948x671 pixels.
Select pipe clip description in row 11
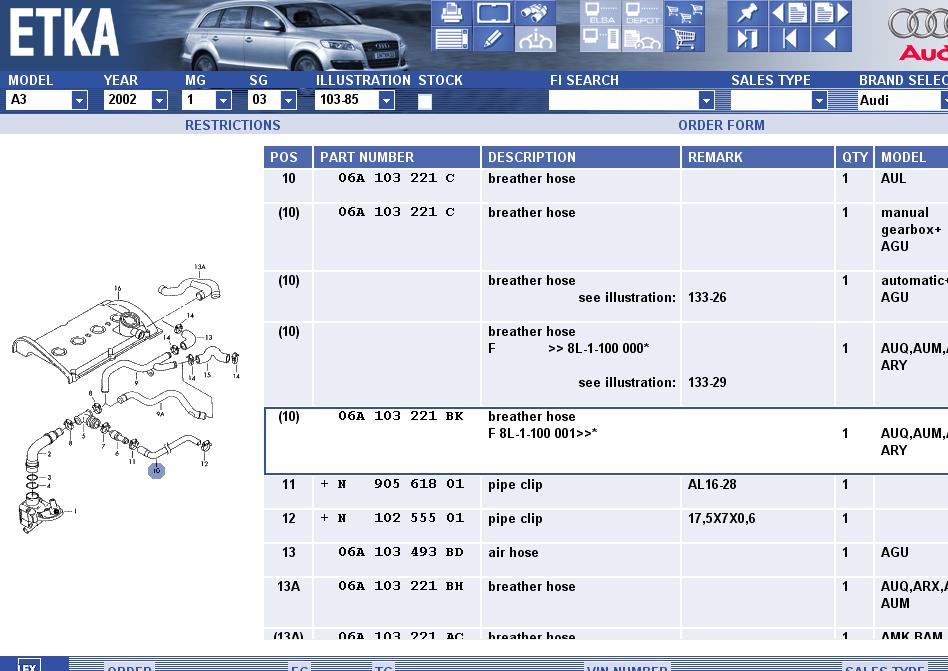[x=515, y=485]
